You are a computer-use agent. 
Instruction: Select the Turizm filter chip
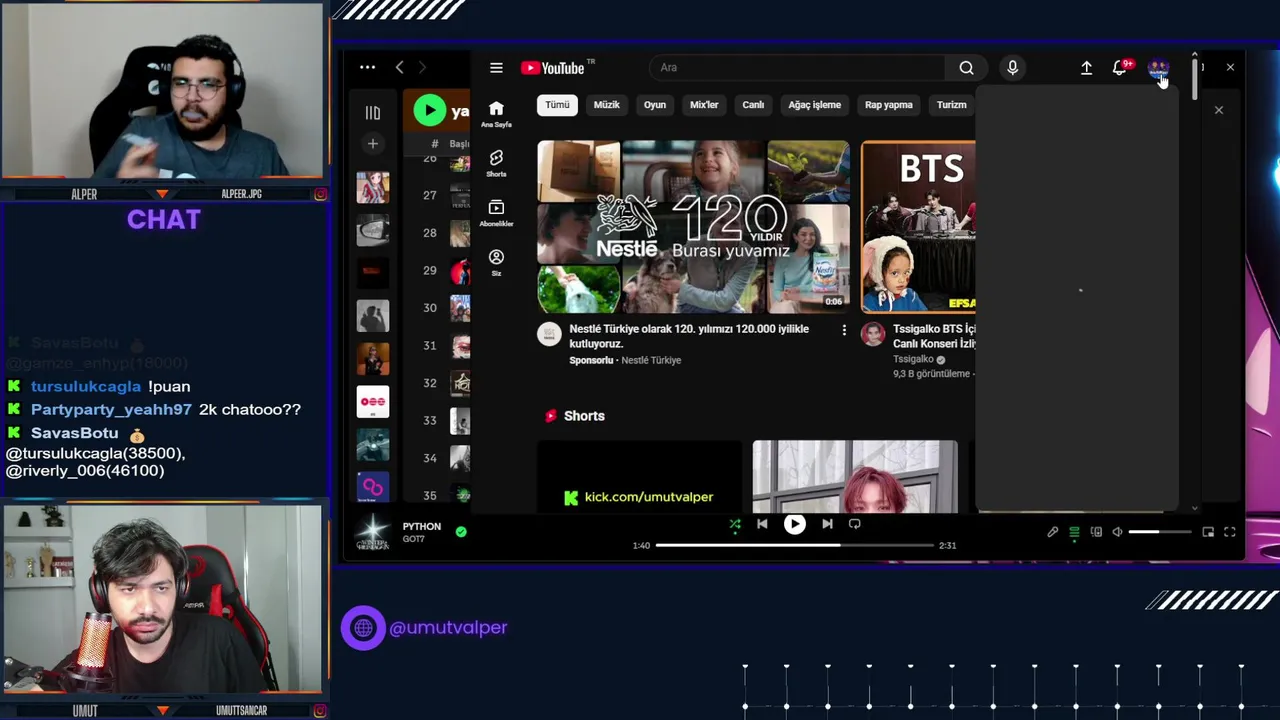[x=951, y=105]
